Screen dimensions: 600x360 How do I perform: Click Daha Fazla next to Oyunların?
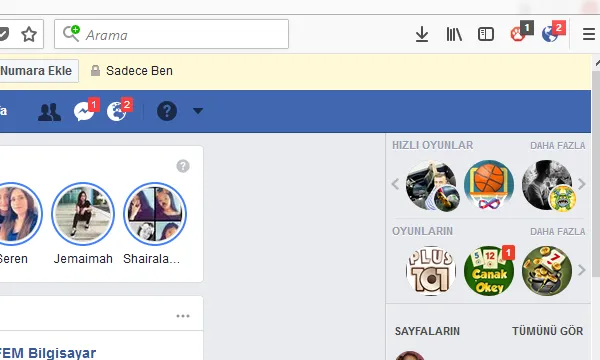[x=558, y=232]
